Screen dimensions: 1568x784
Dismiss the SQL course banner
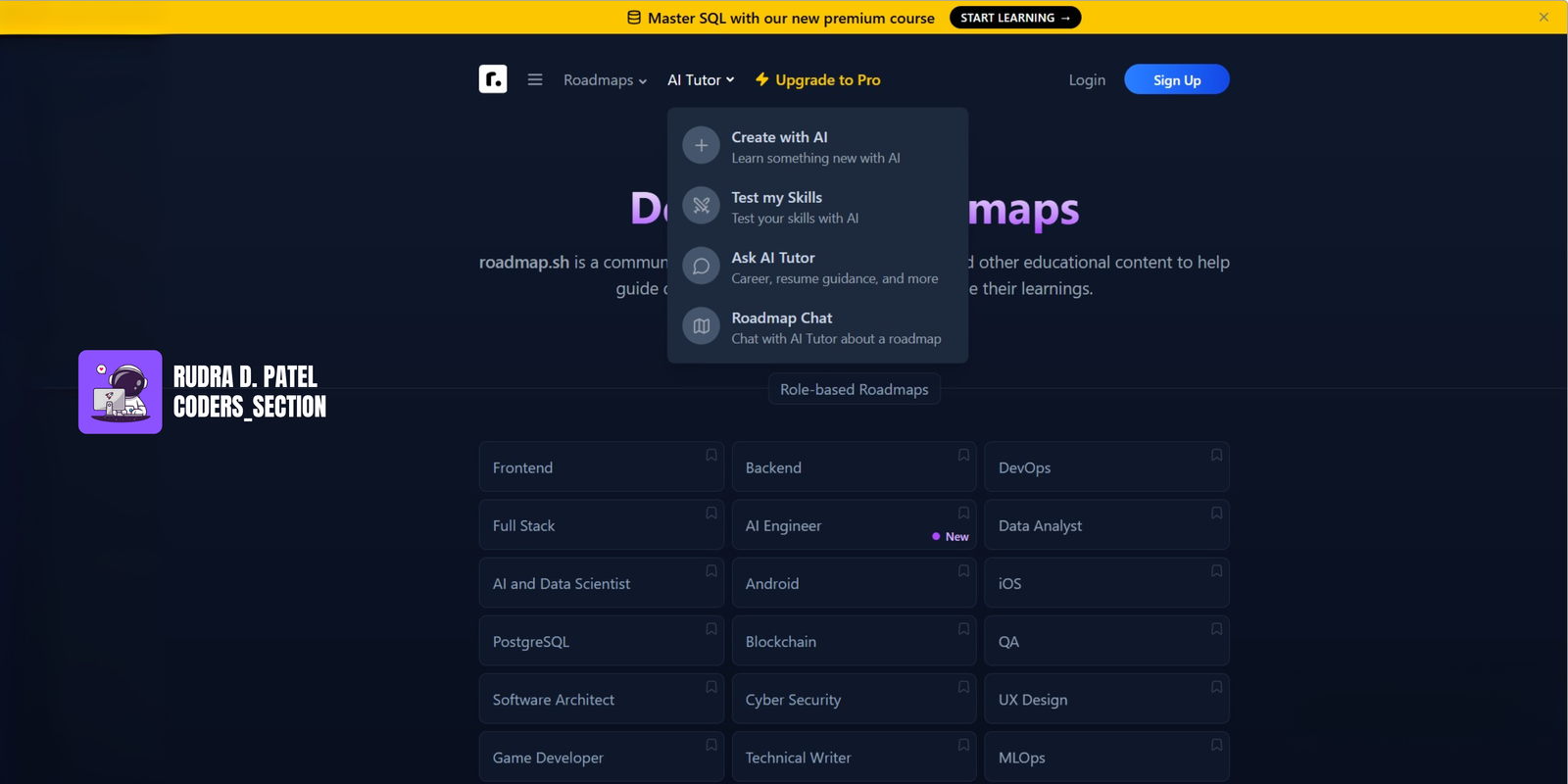tap(1543, 17)
